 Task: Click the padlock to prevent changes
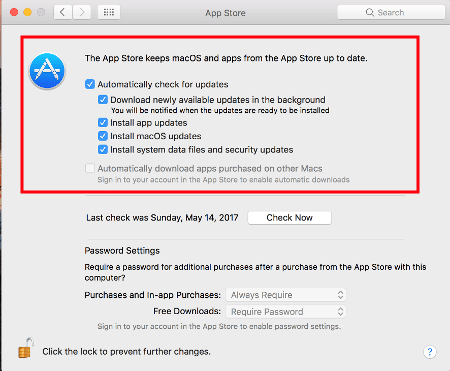click(26, 348)
